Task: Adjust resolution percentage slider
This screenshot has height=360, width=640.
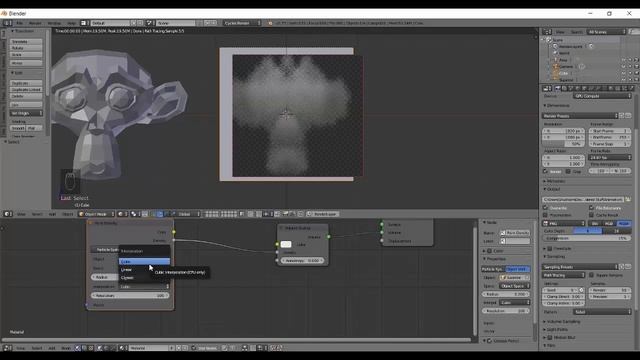Action: tap(564, 144)
